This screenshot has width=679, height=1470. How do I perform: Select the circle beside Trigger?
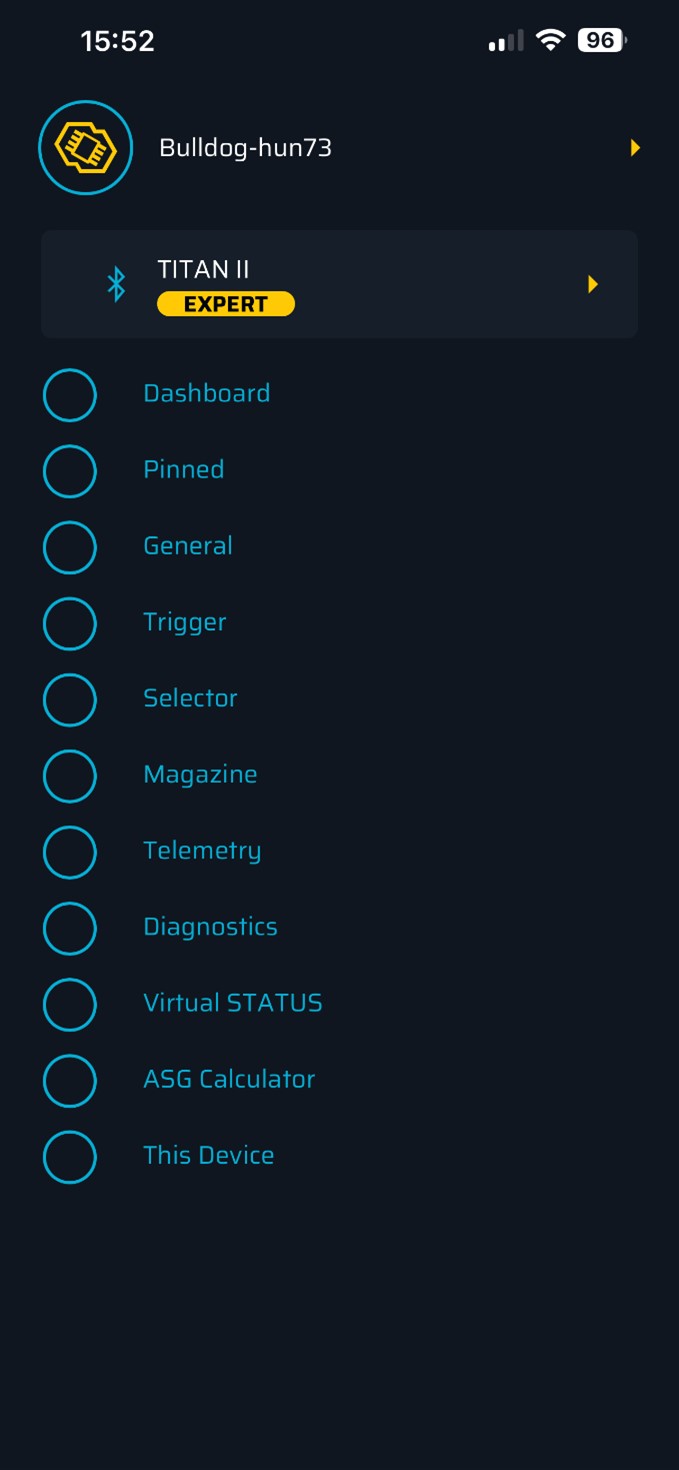click(x=70, y=624)
